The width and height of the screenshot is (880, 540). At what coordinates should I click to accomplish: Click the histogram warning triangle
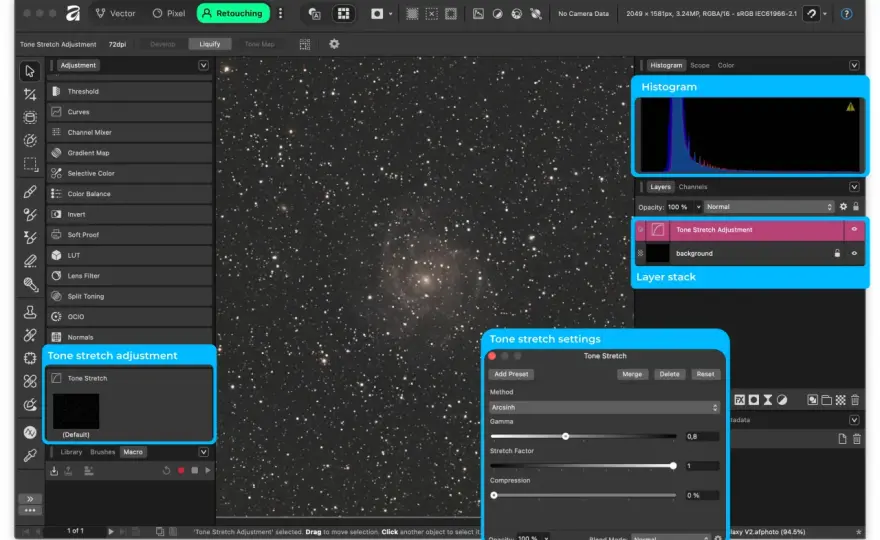coord(850,107)
